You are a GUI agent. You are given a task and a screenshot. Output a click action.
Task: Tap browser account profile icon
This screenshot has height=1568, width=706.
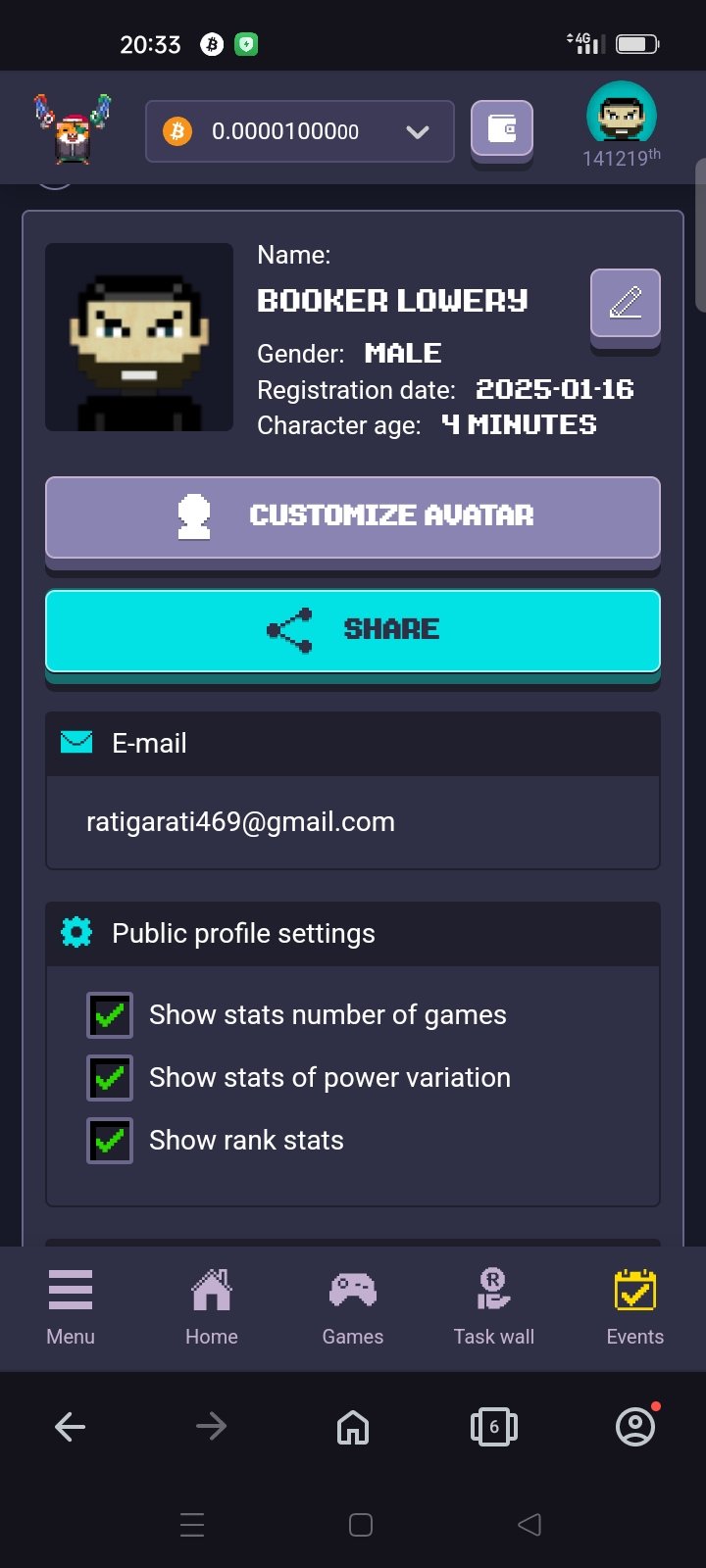tap(635, 1427)
